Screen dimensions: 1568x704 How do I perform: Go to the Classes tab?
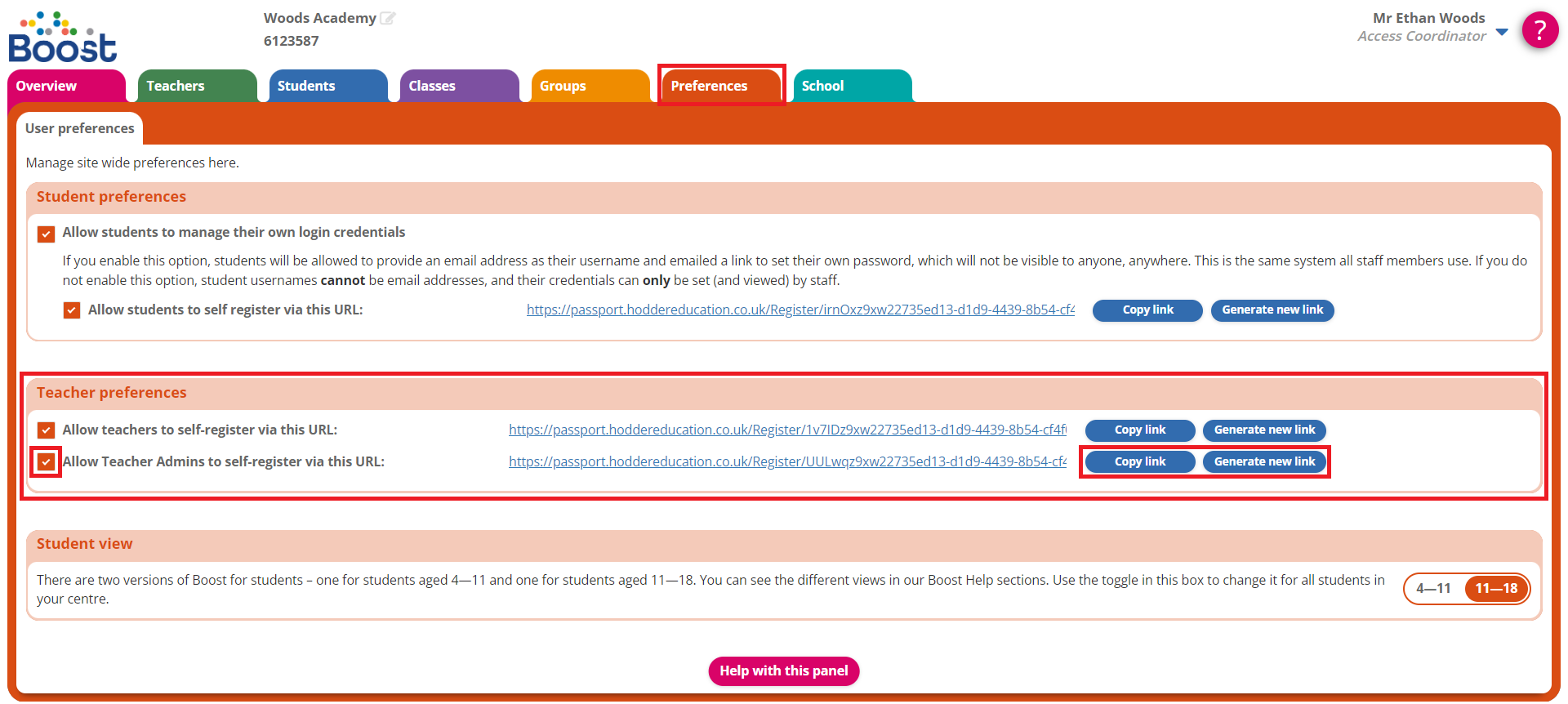[457, 86]
